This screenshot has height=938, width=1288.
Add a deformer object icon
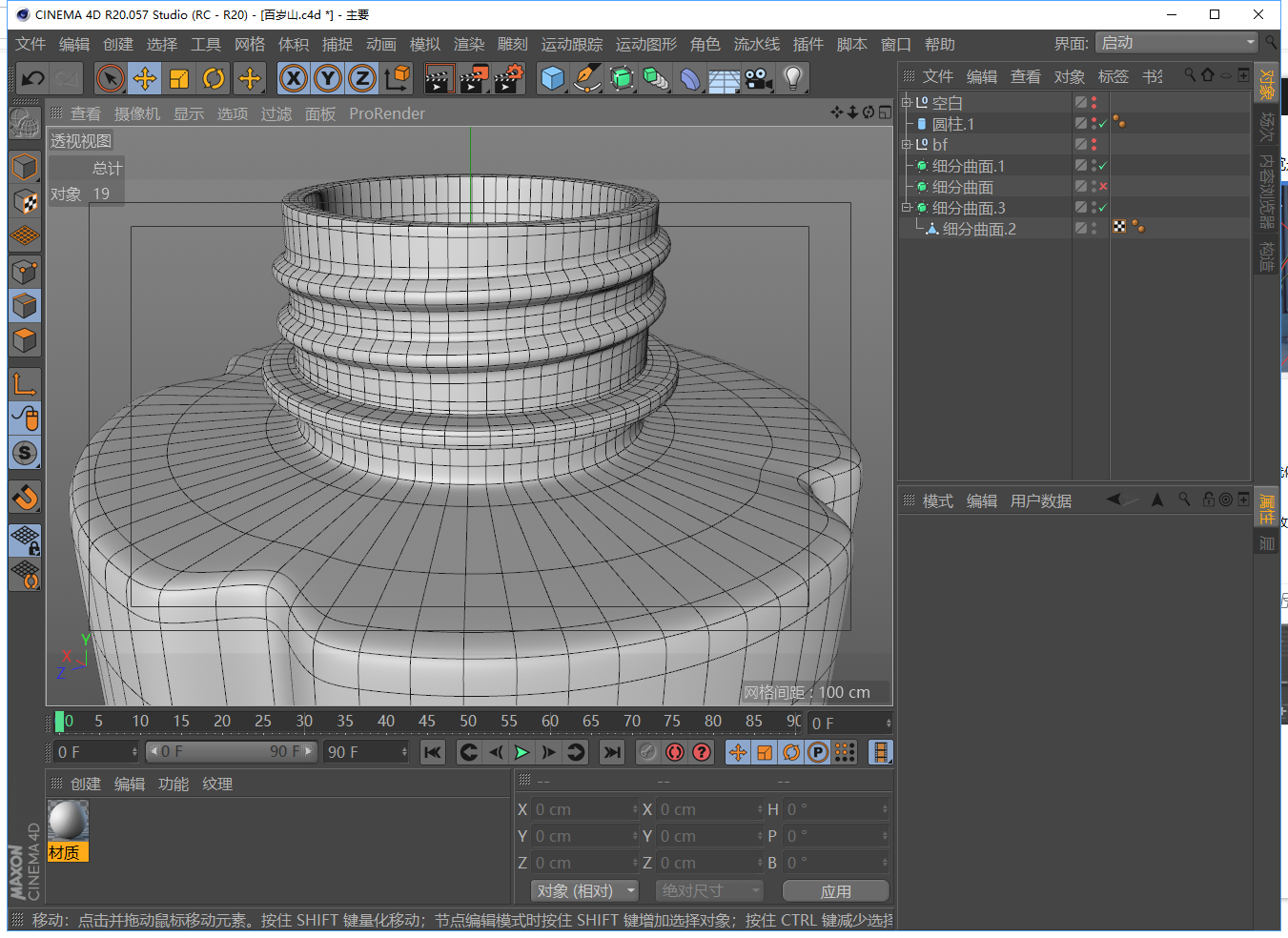[690, 78]
